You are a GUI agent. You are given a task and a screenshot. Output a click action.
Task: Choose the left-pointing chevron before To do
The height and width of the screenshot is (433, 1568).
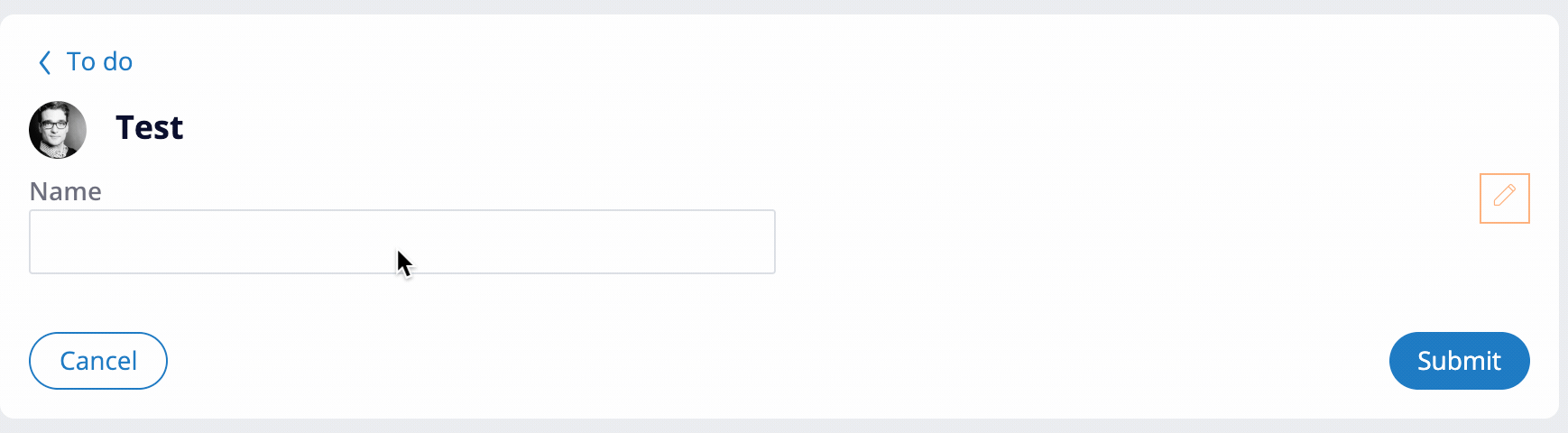click(44, 62)
